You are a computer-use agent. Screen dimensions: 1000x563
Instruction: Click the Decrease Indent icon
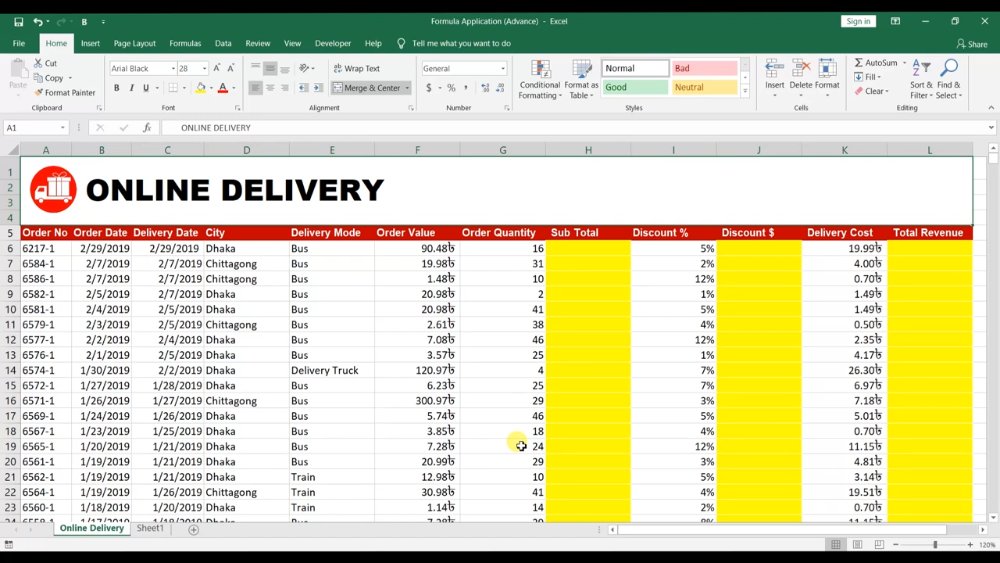pyautogui.click(x=304, y=88)
